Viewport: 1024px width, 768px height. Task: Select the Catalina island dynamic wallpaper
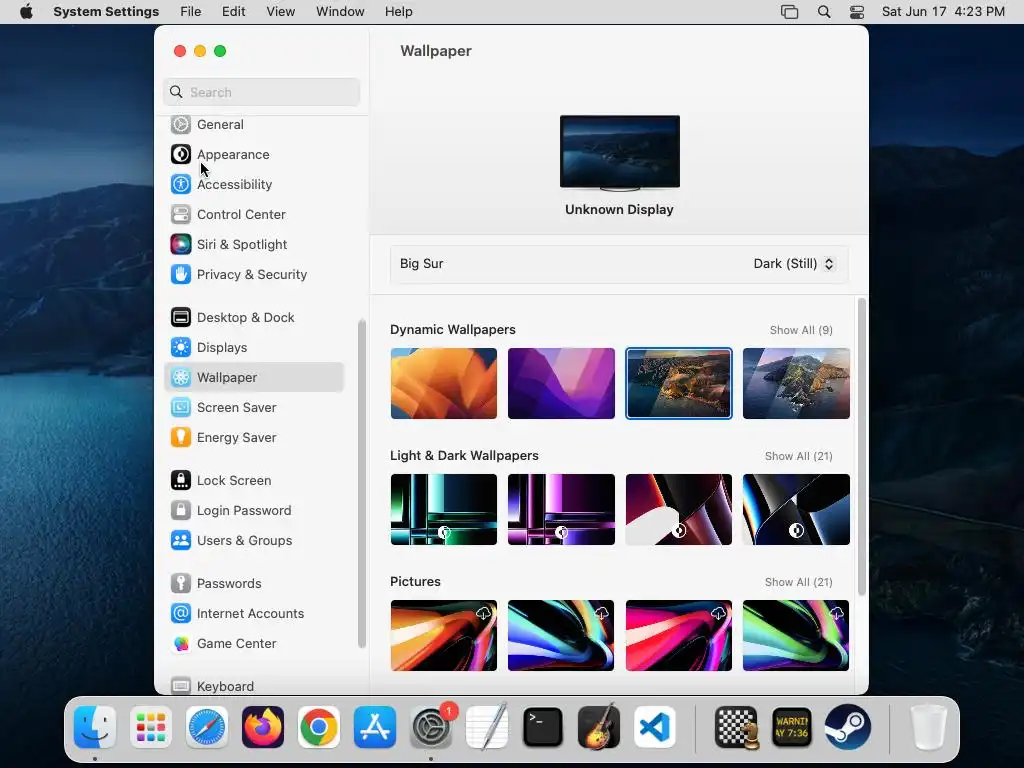[x=796, y=383]
